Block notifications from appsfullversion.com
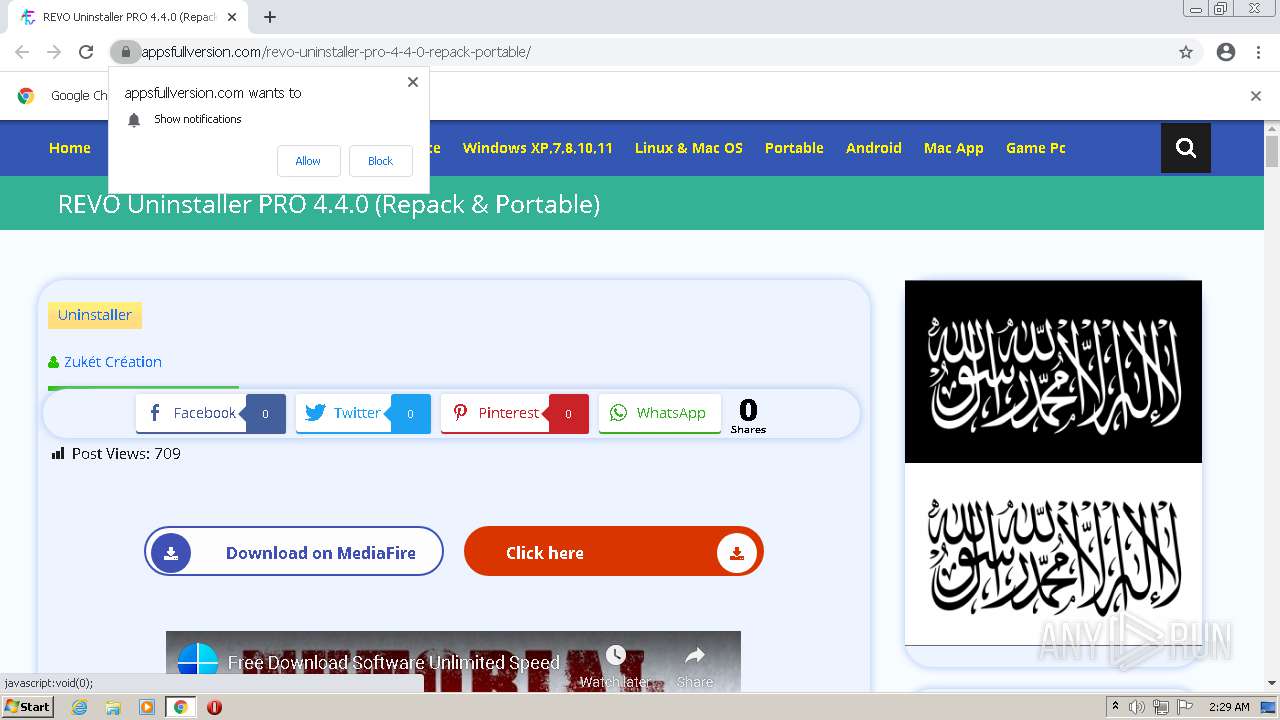1280x720 pixels. click(x=380, y=161)
